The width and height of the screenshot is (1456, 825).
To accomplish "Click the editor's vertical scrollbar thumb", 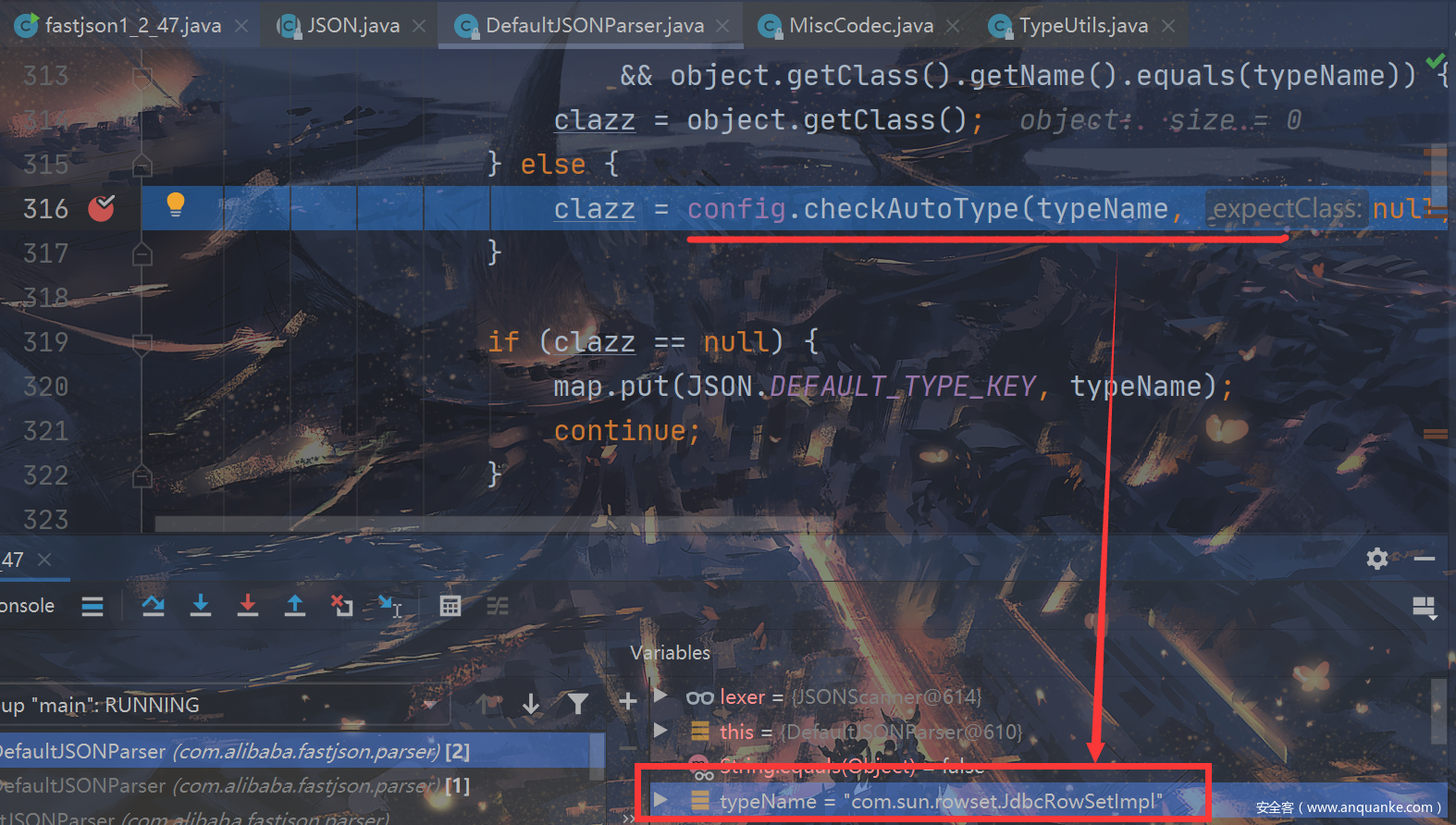I will [1439, 176].
